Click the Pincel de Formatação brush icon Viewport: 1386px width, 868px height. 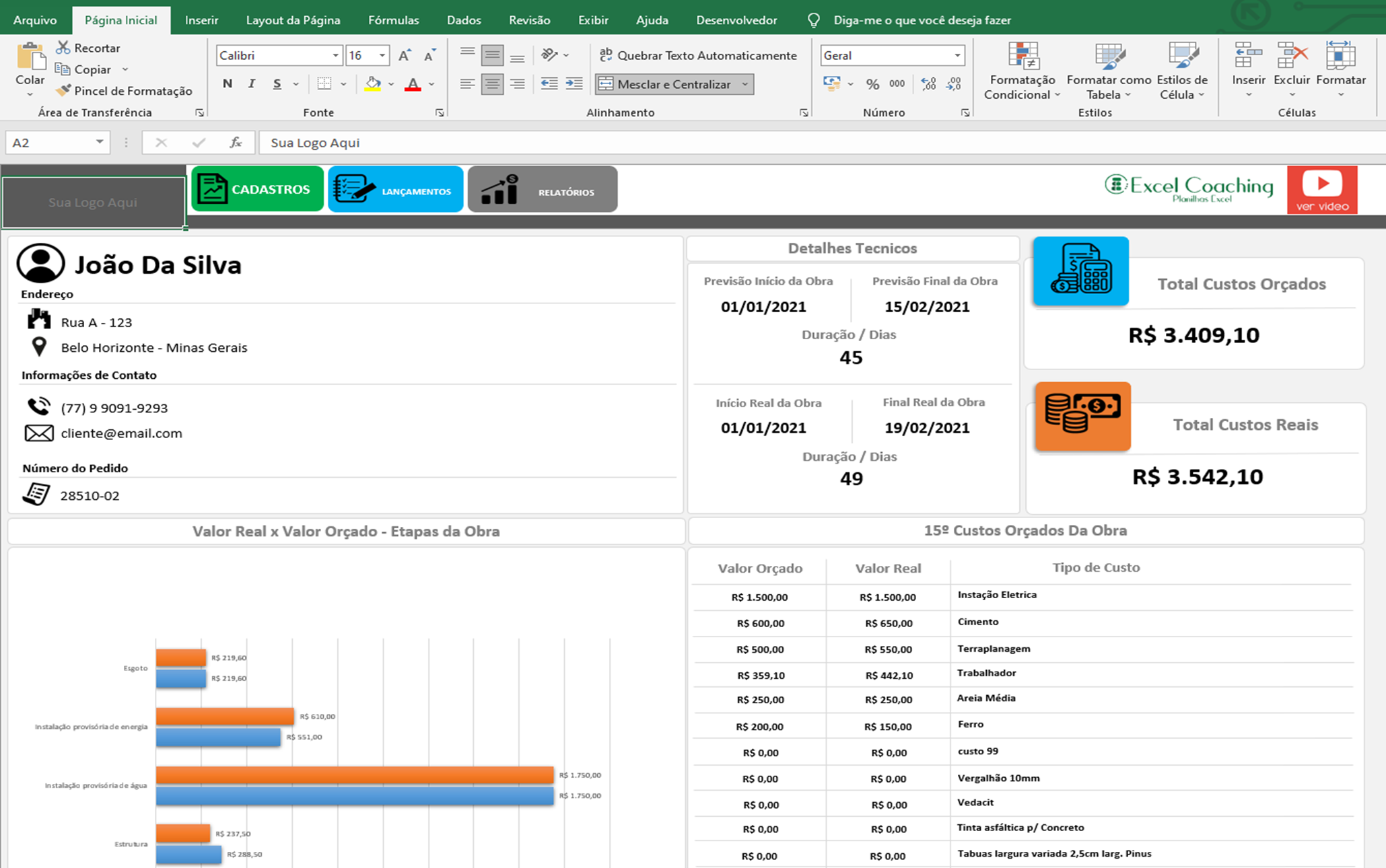click(63, 90)
